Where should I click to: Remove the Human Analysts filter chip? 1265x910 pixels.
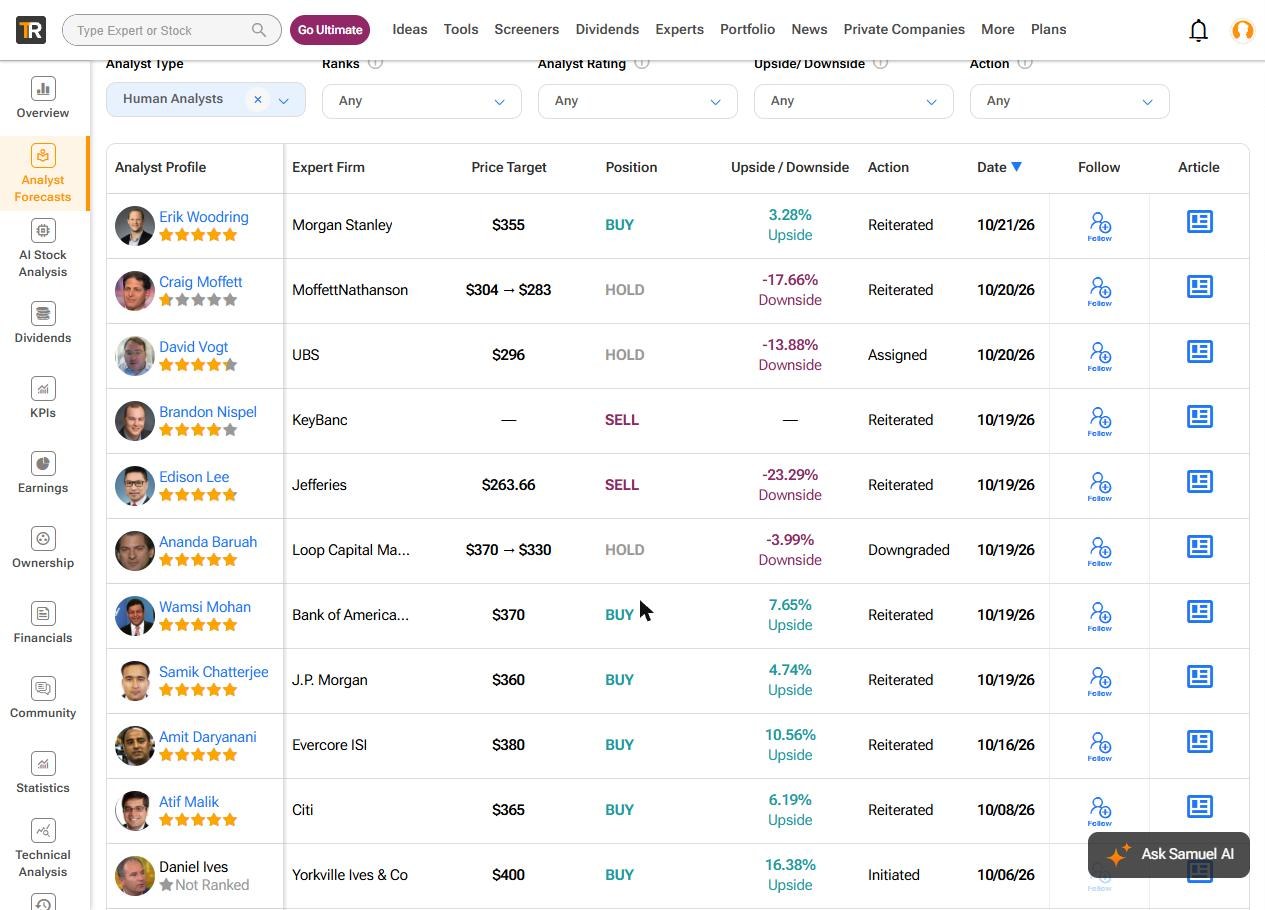[x=258, y=99]
